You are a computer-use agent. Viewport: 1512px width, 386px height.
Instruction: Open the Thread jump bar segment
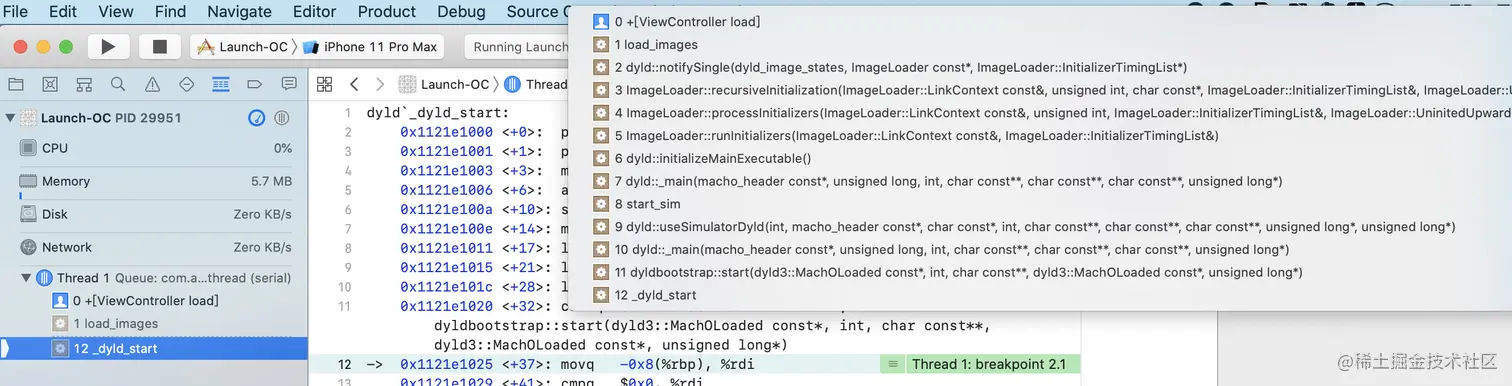[x=537, y=84]
